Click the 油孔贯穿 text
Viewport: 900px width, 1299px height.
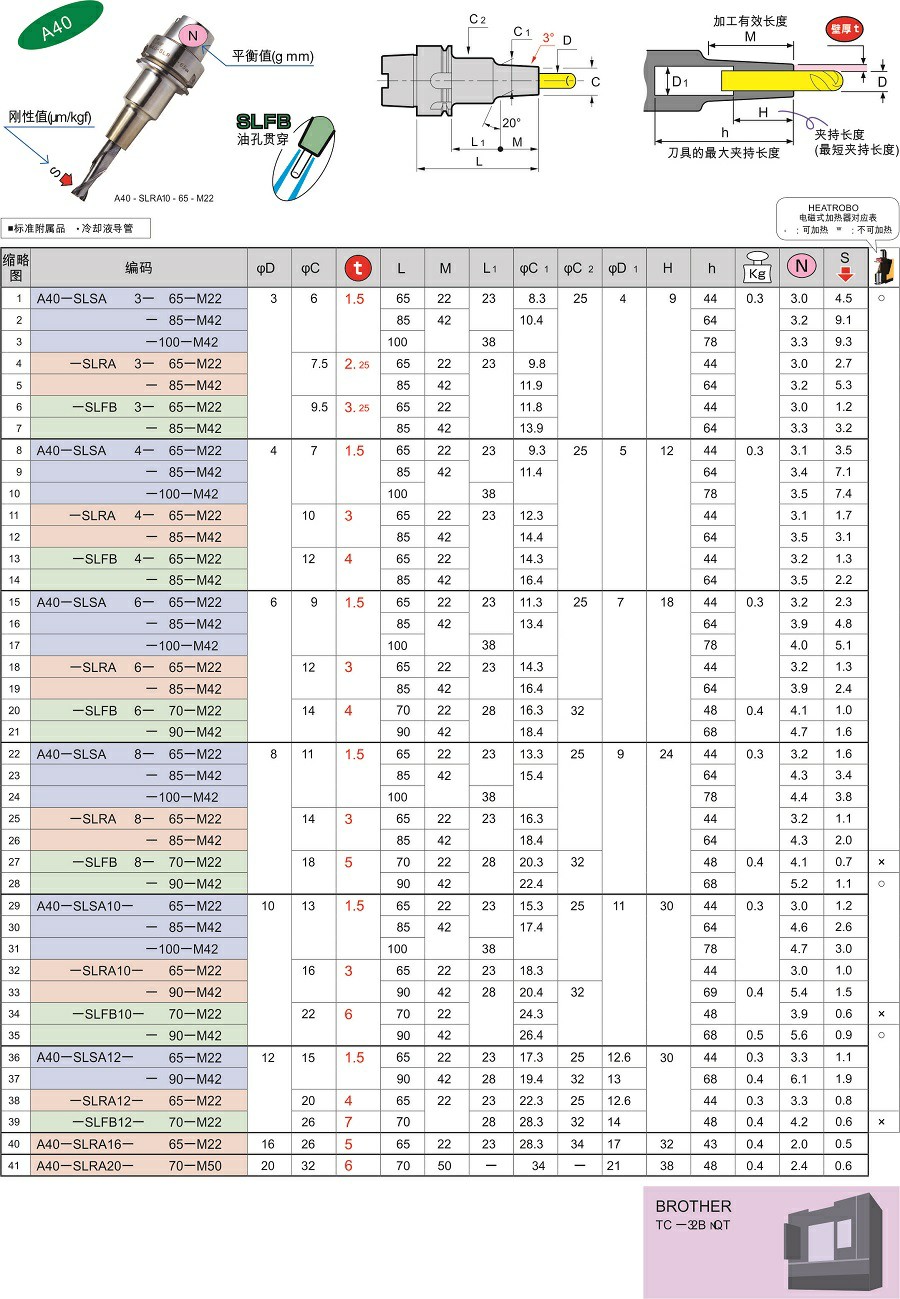264,139
